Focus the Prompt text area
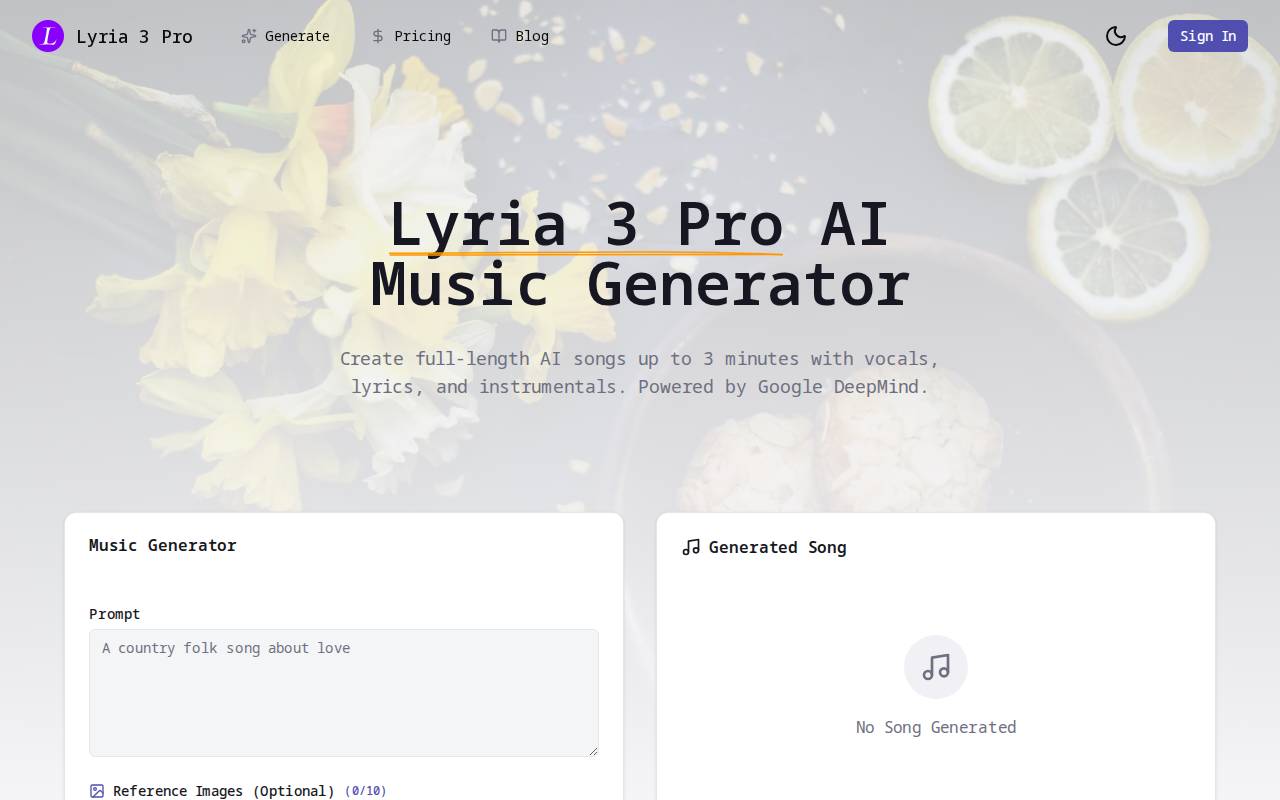This screenshot has height=800, width=1280. click(344, 693)
